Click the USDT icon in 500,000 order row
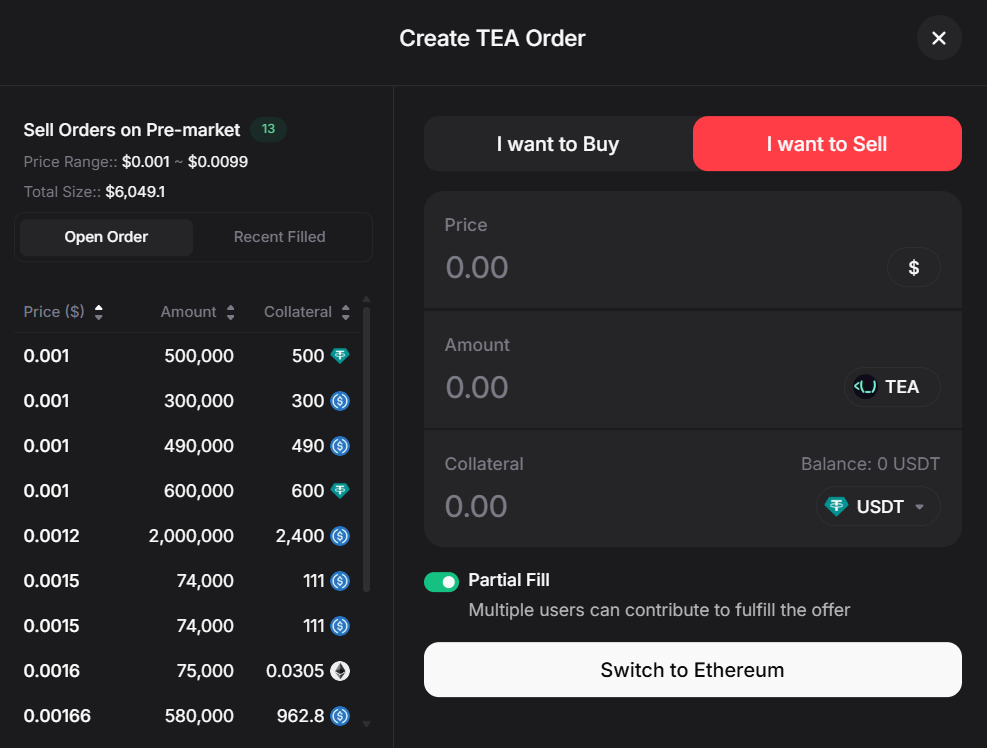Image resolution: width=987 pixels, height=748 pixels. point(340,356)
